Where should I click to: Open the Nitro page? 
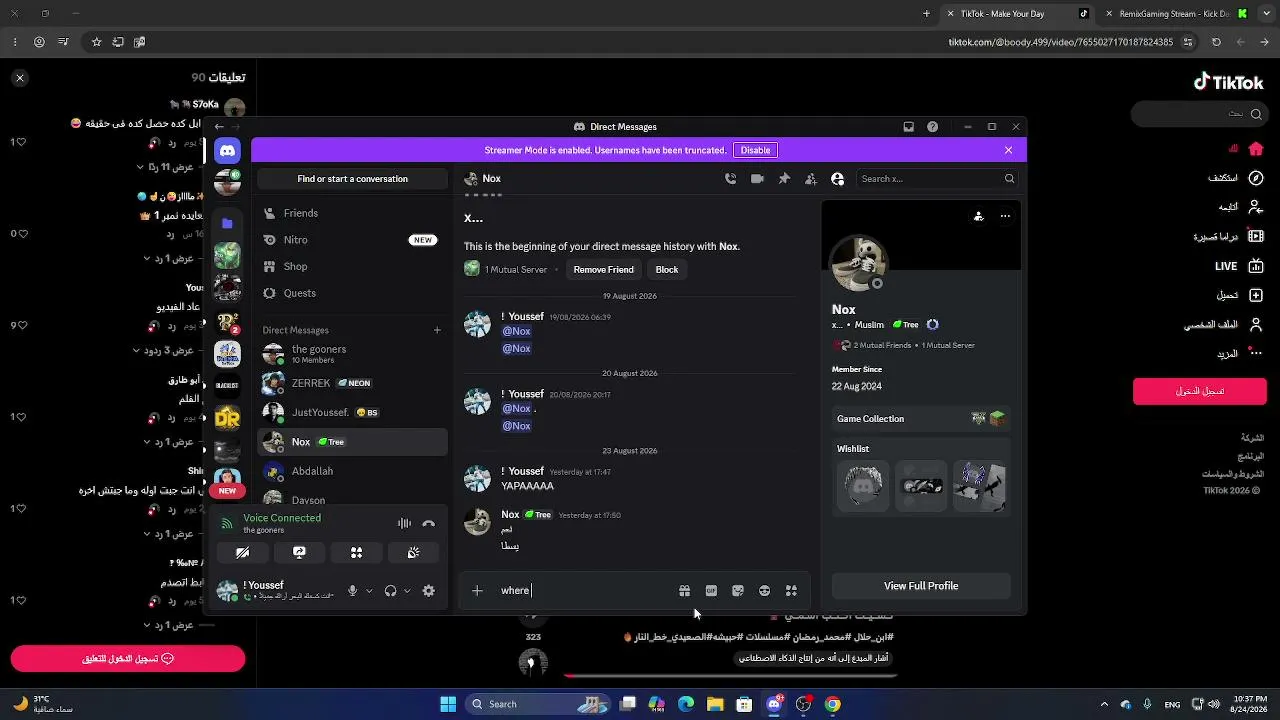352,240
